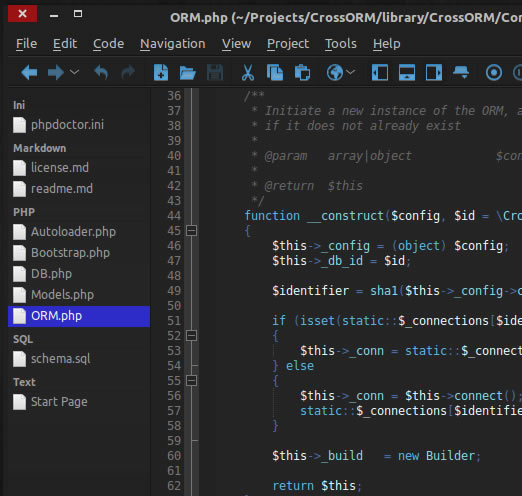Image resolution: width=522 pixels, height=496 pixels.
Task: Select Bootstrap.php in the file list
Action: pyautogui.click(x=79, y=253)
